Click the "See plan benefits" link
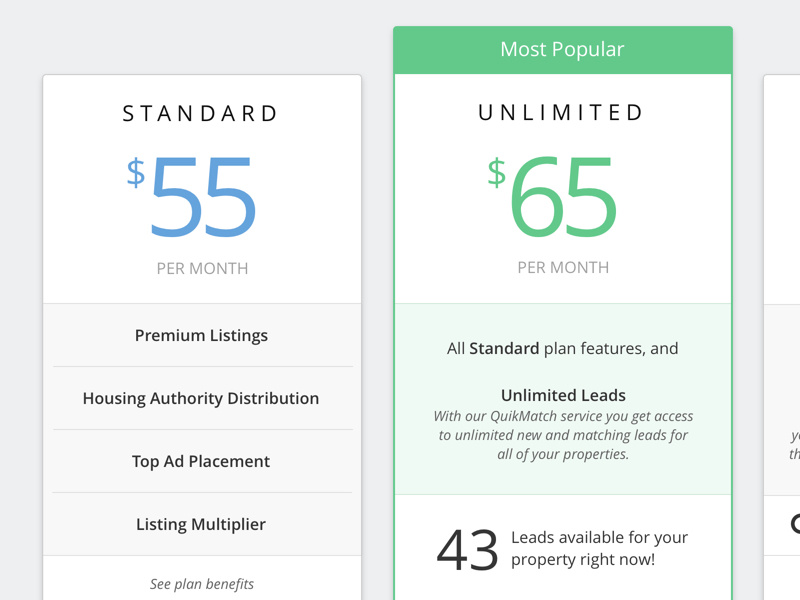This screenshot has height=600, width=800. coord(202,584)
